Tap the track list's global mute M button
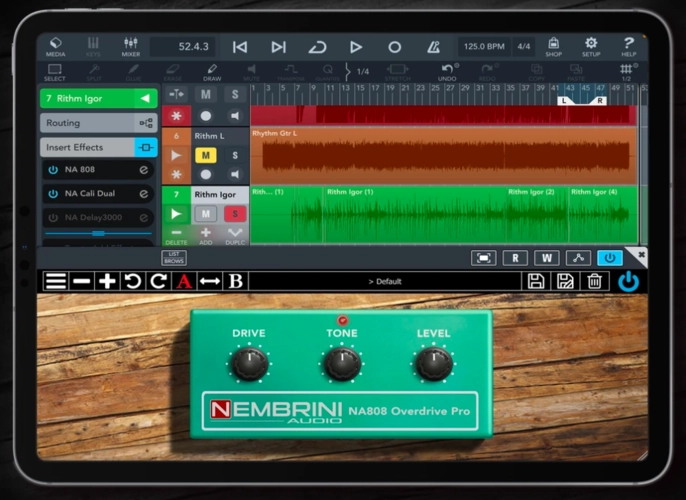The height and width of the screenshot is (500, 686). point(206,94)
